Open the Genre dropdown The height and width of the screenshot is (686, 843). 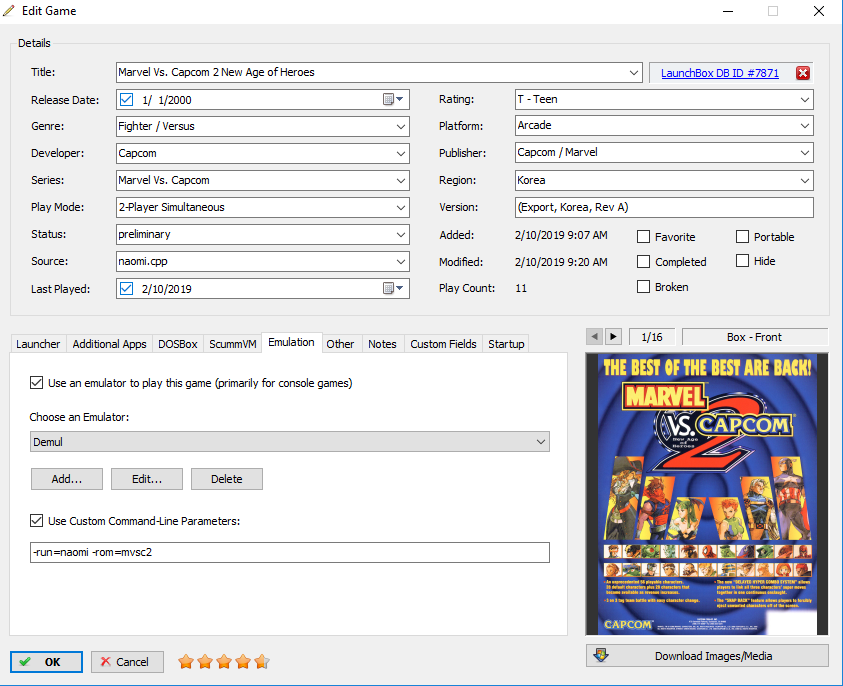point(401,126)
